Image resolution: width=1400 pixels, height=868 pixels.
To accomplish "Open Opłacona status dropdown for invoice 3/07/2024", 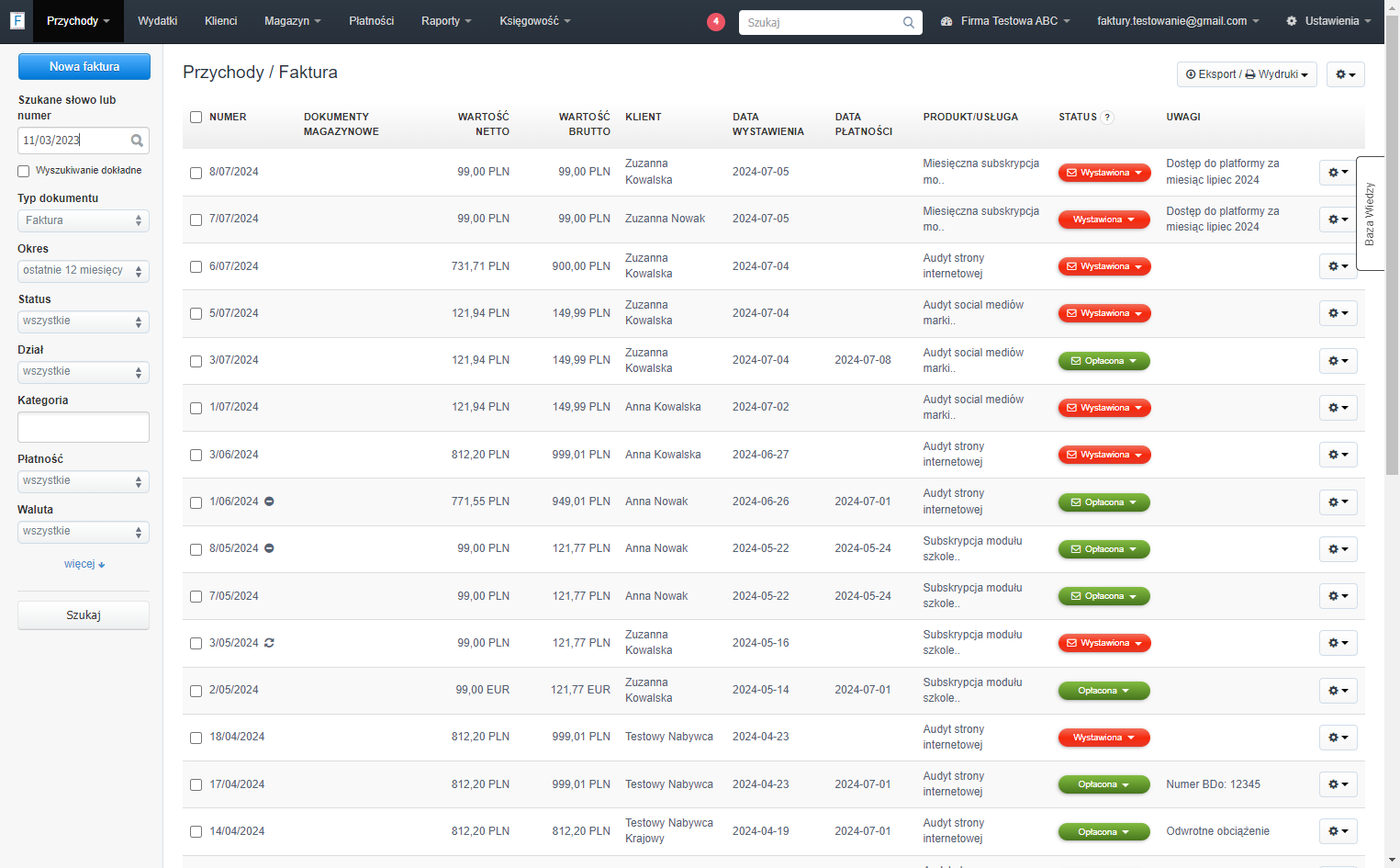I will point(1104,361).
